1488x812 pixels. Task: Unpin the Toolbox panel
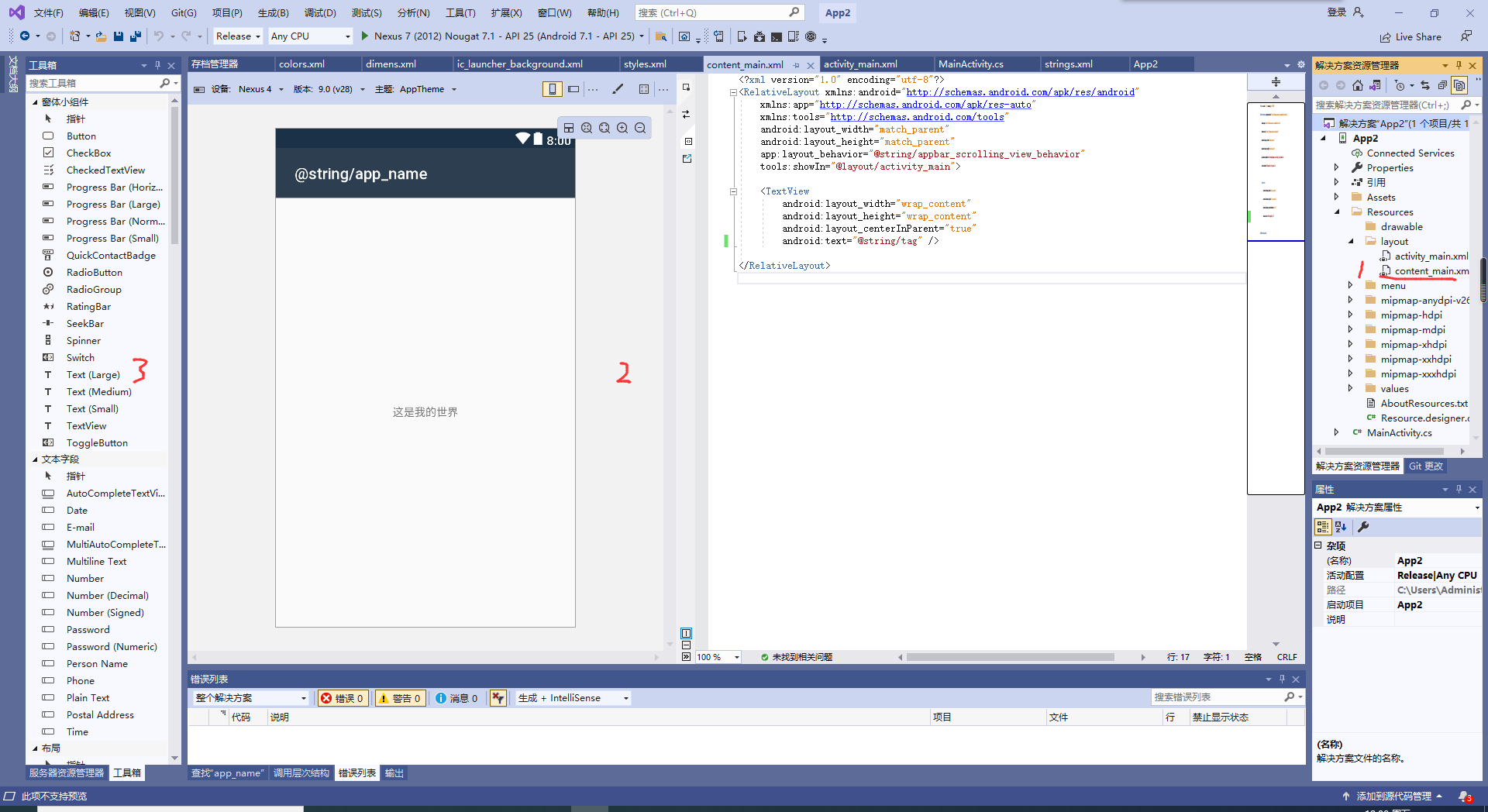pos(157,65)
